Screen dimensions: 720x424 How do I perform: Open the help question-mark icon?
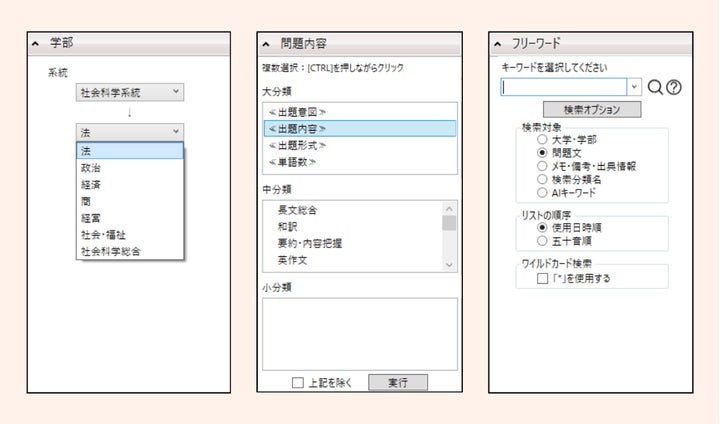[x=674, y=87]
